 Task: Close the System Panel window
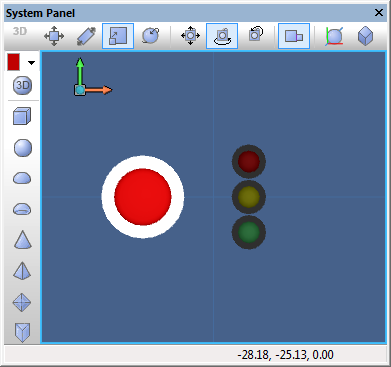coord(379,13)
